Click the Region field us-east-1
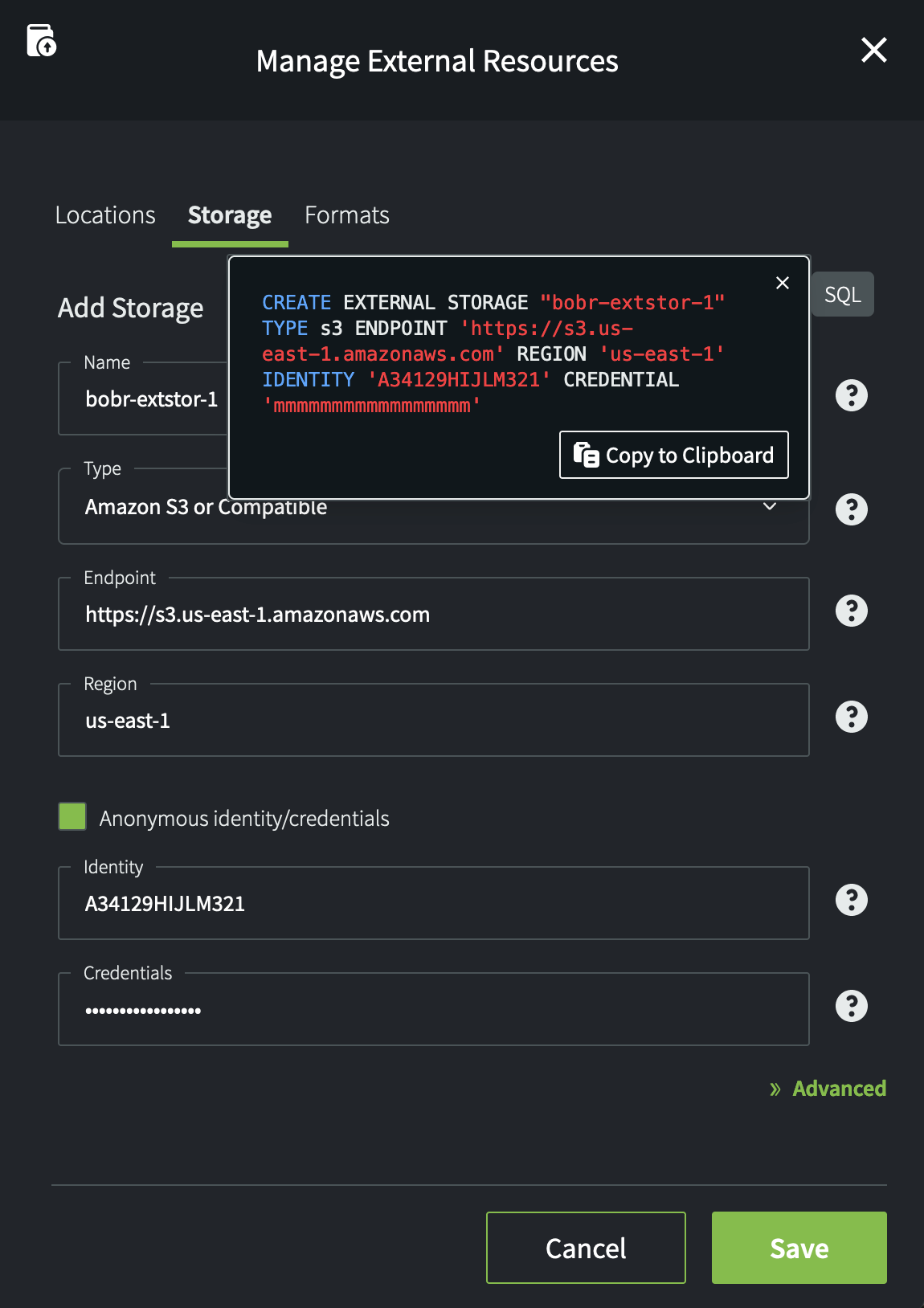Viewport: 924px width, 1308px height. 434,721
